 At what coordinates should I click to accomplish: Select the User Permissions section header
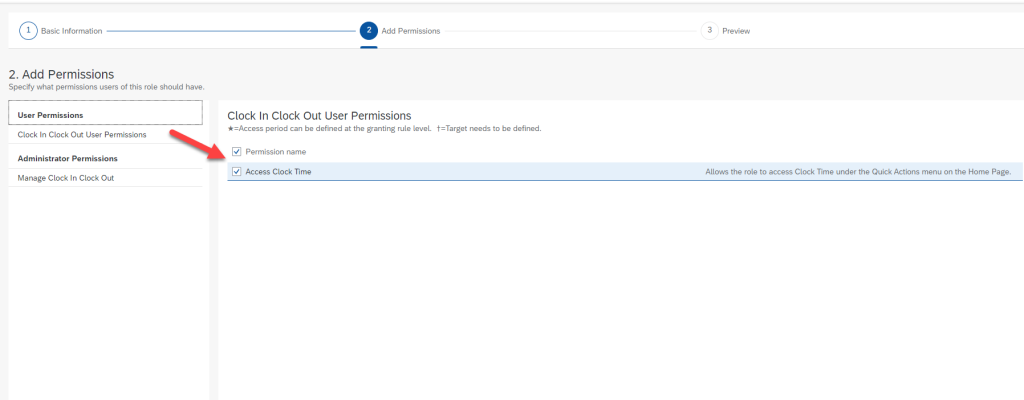click(105, 113)
